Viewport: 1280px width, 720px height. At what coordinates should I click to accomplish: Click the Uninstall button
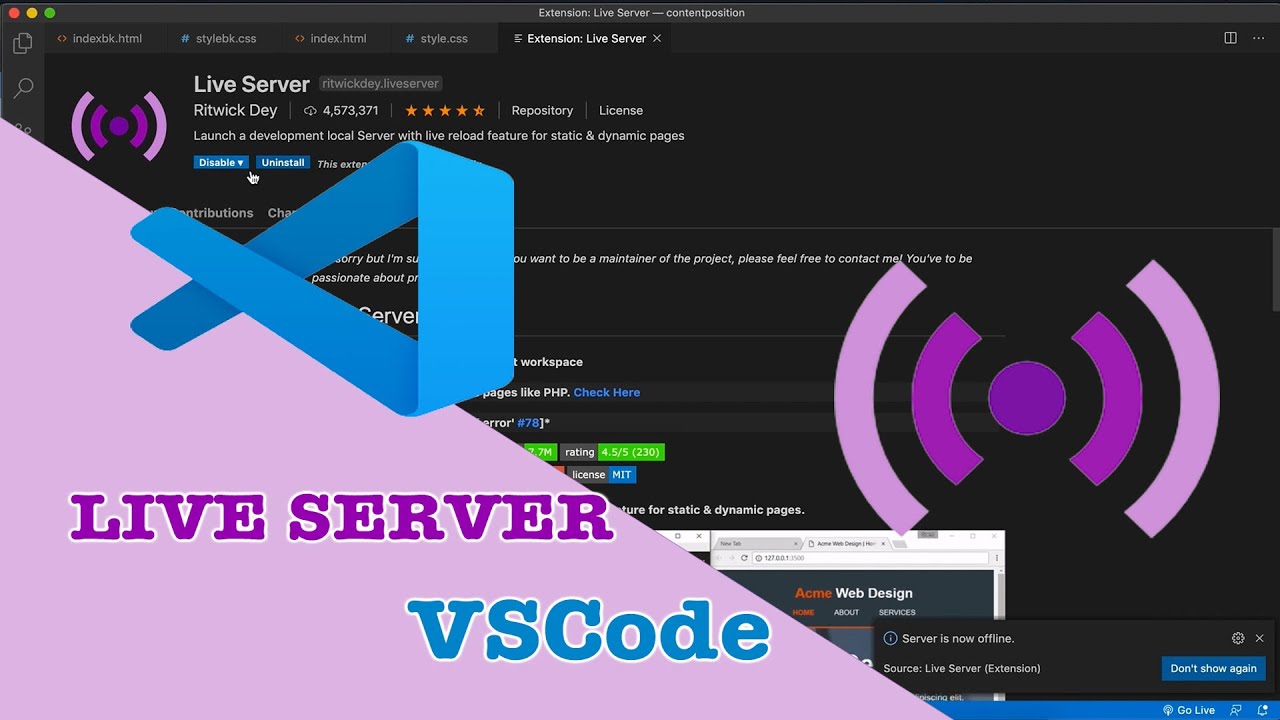(x=283, y=163)
